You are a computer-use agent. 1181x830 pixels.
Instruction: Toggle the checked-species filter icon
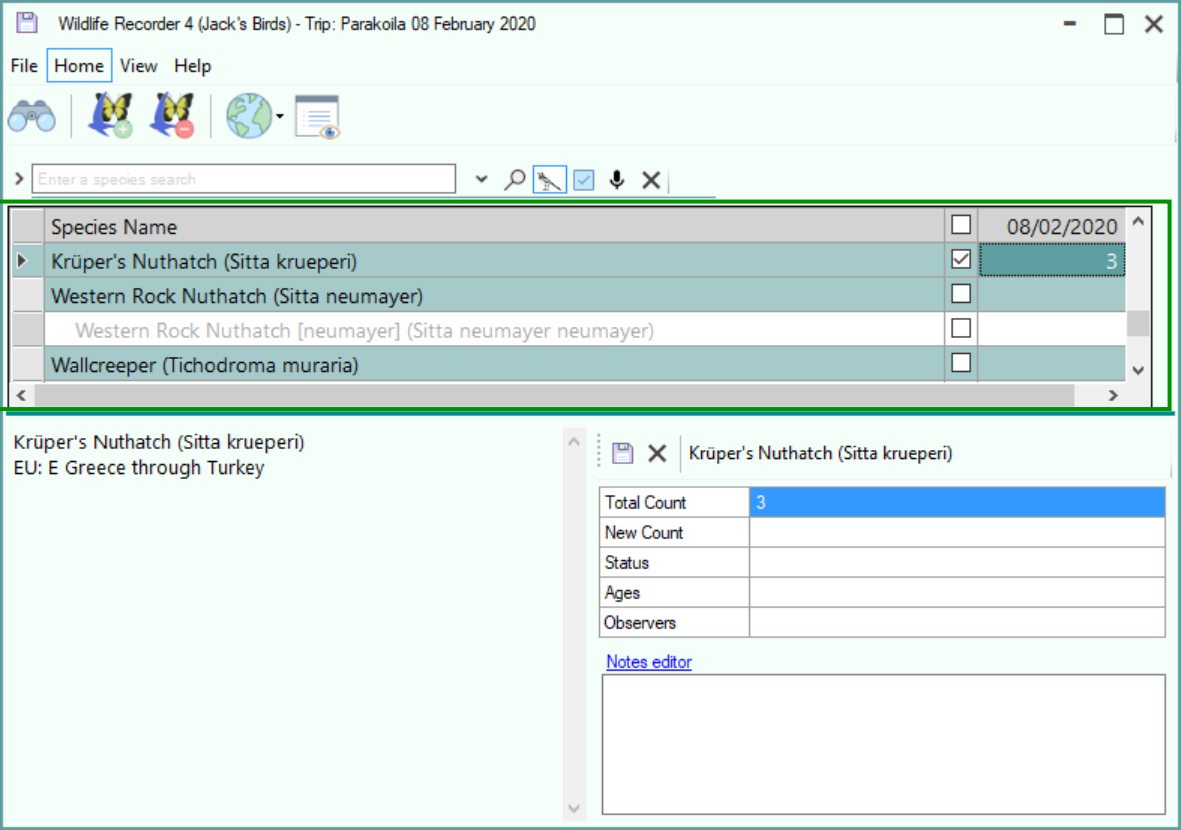[x=584, y=180]
